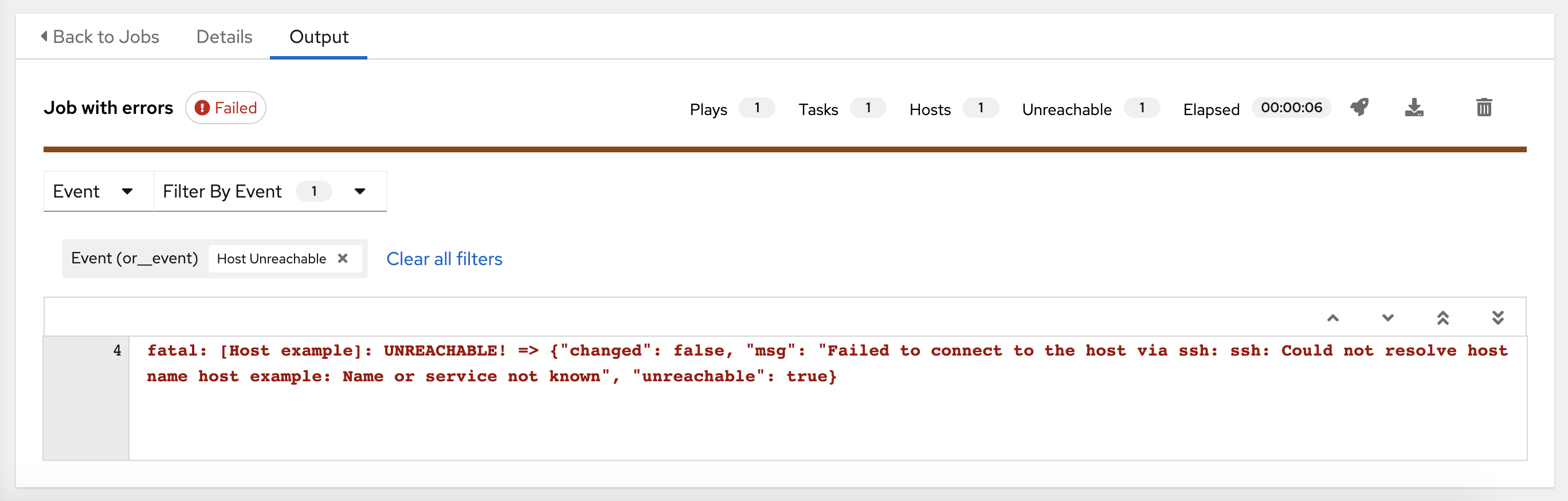
Task: Delete the job with trash icon
Action: (1483, 108)
